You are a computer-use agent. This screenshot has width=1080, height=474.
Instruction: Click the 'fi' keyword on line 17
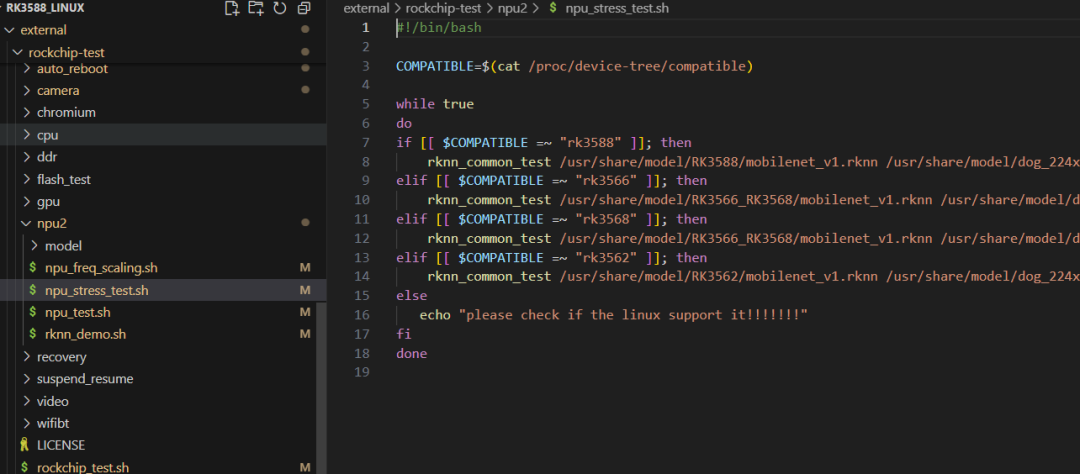404,334
